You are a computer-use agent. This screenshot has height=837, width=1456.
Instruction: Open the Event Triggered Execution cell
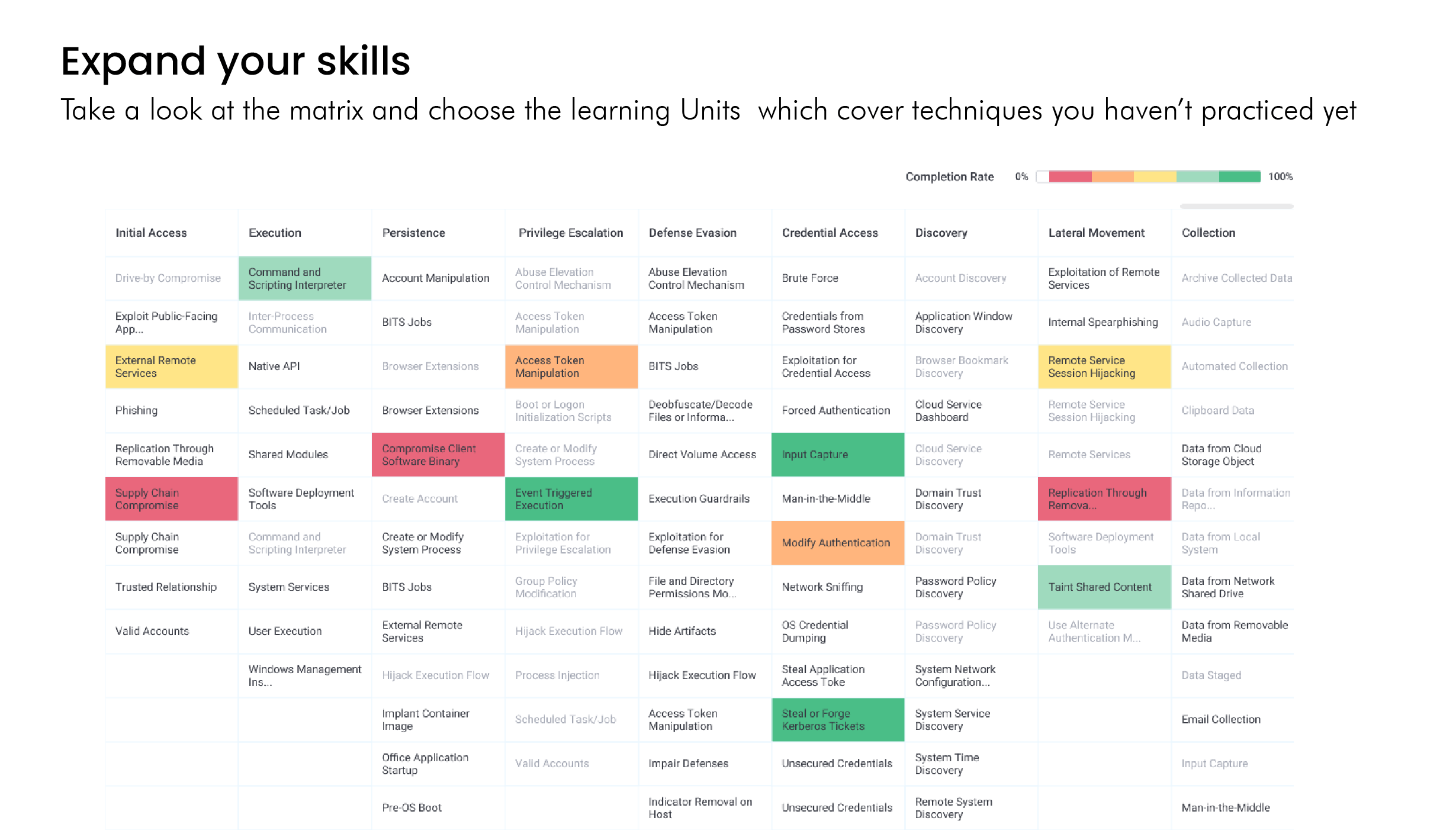571,499
